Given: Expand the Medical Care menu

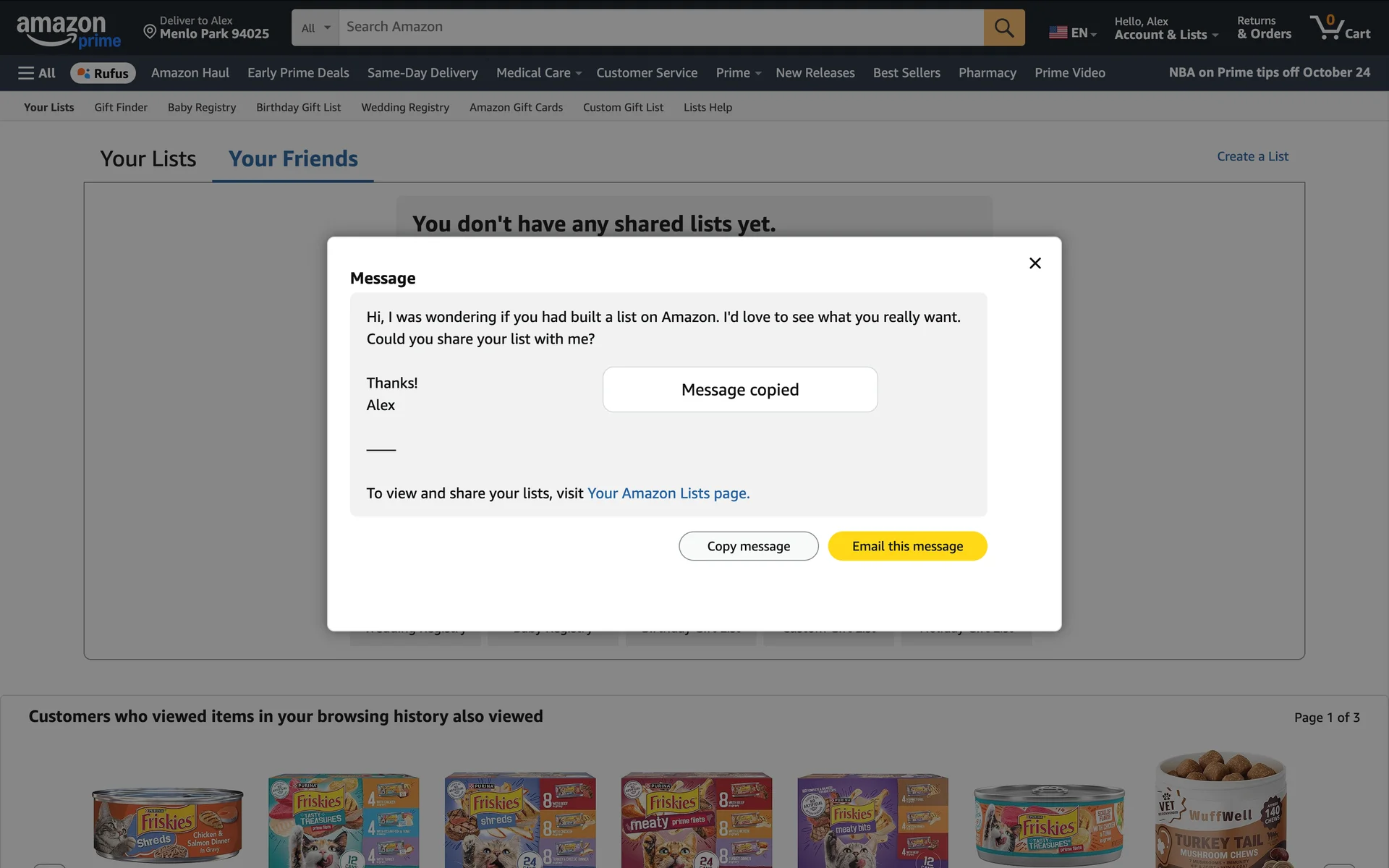Looking at the screenshot, I should [x=538, y=73].
